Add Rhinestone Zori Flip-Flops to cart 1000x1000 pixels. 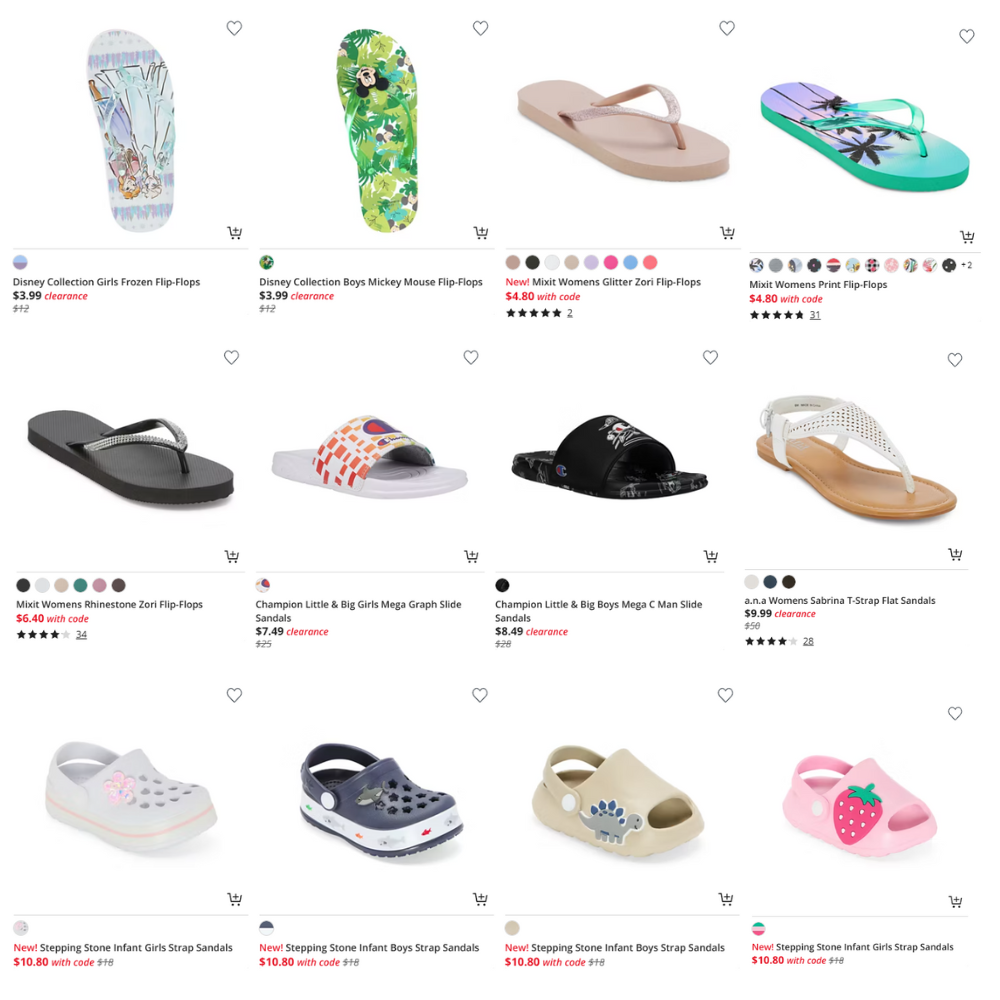tap(232, 556)
